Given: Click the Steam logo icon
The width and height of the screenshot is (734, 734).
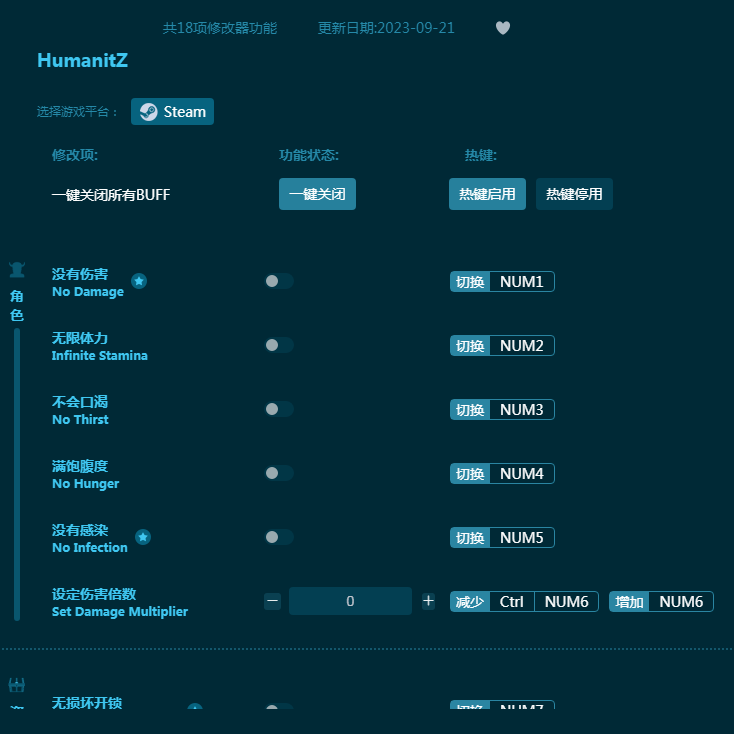Looking at the screenshot, I should (148, 112).
